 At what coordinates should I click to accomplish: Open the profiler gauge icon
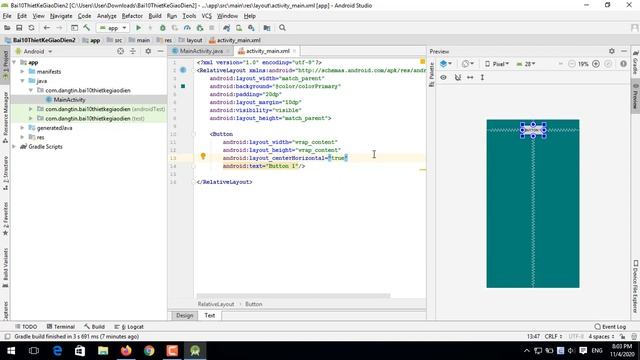[x=187, y=28]
